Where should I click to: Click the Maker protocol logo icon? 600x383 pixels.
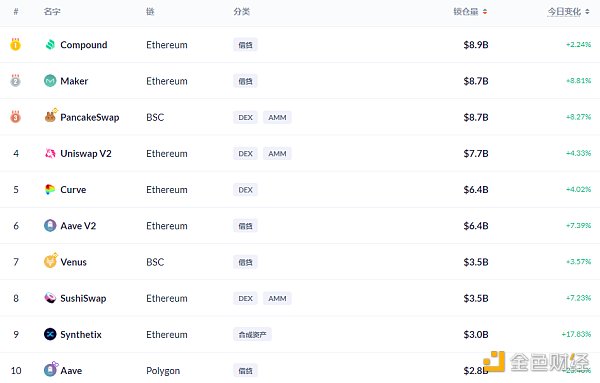point(50,81)
